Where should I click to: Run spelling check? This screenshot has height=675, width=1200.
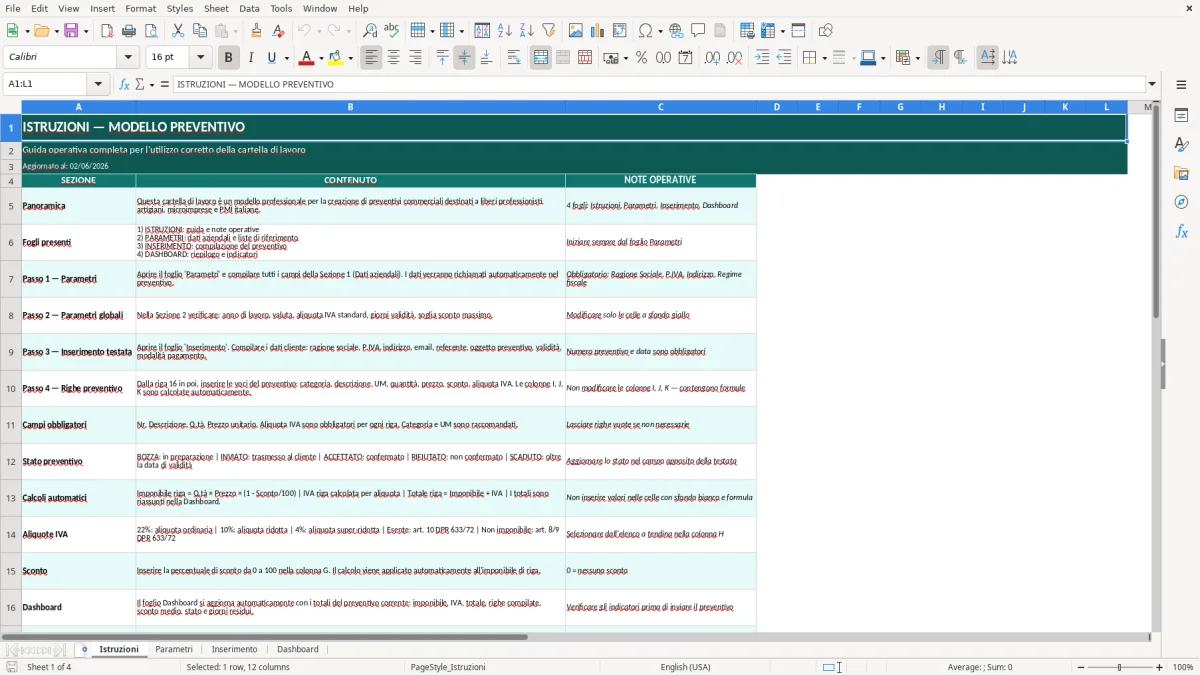(x=392, y=31)
